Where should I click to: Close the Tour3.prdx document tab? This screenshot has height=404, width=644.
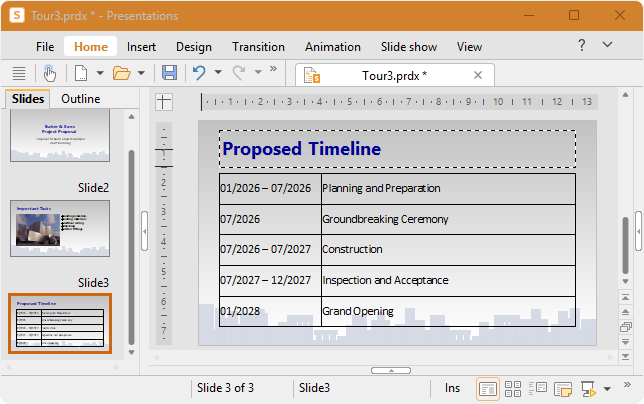pos(478,75)
